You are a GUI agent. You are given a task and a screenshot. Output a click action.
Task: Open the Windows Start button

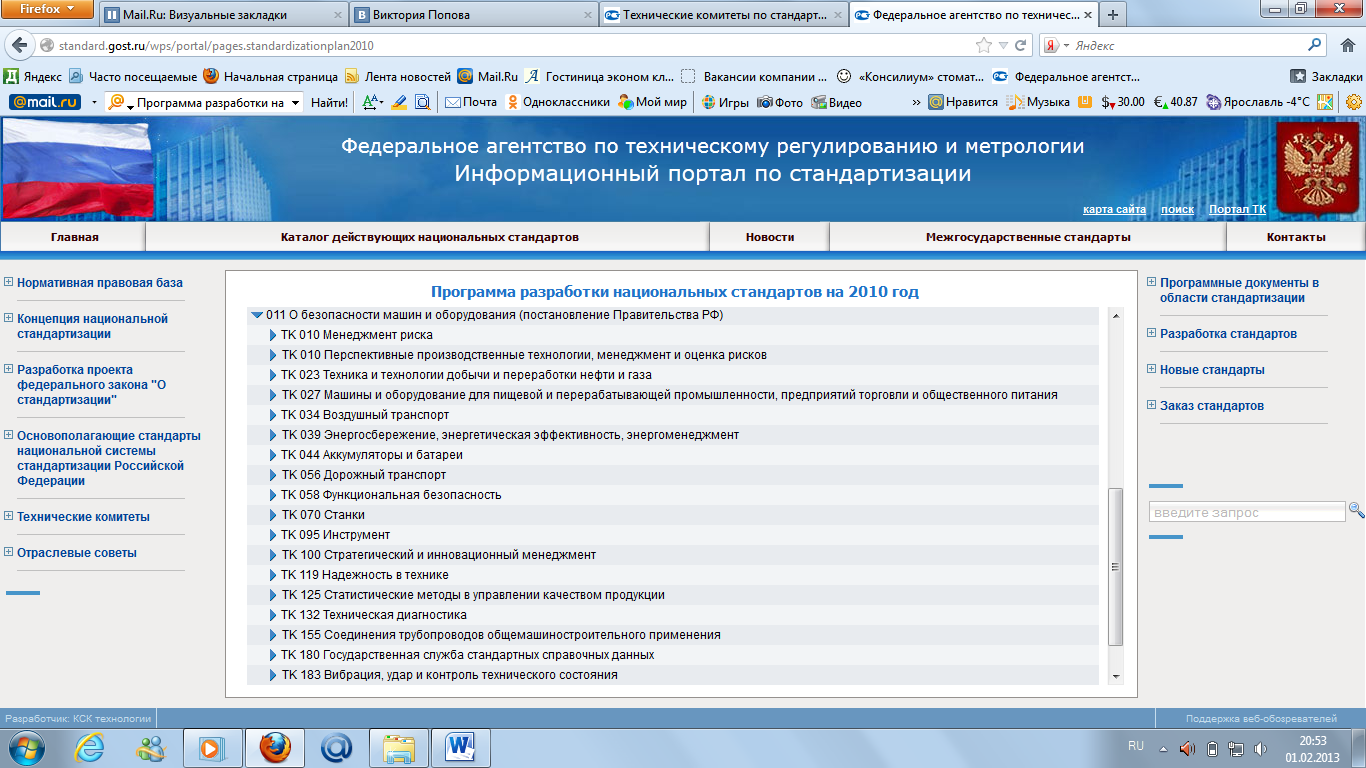click(26, 747)
